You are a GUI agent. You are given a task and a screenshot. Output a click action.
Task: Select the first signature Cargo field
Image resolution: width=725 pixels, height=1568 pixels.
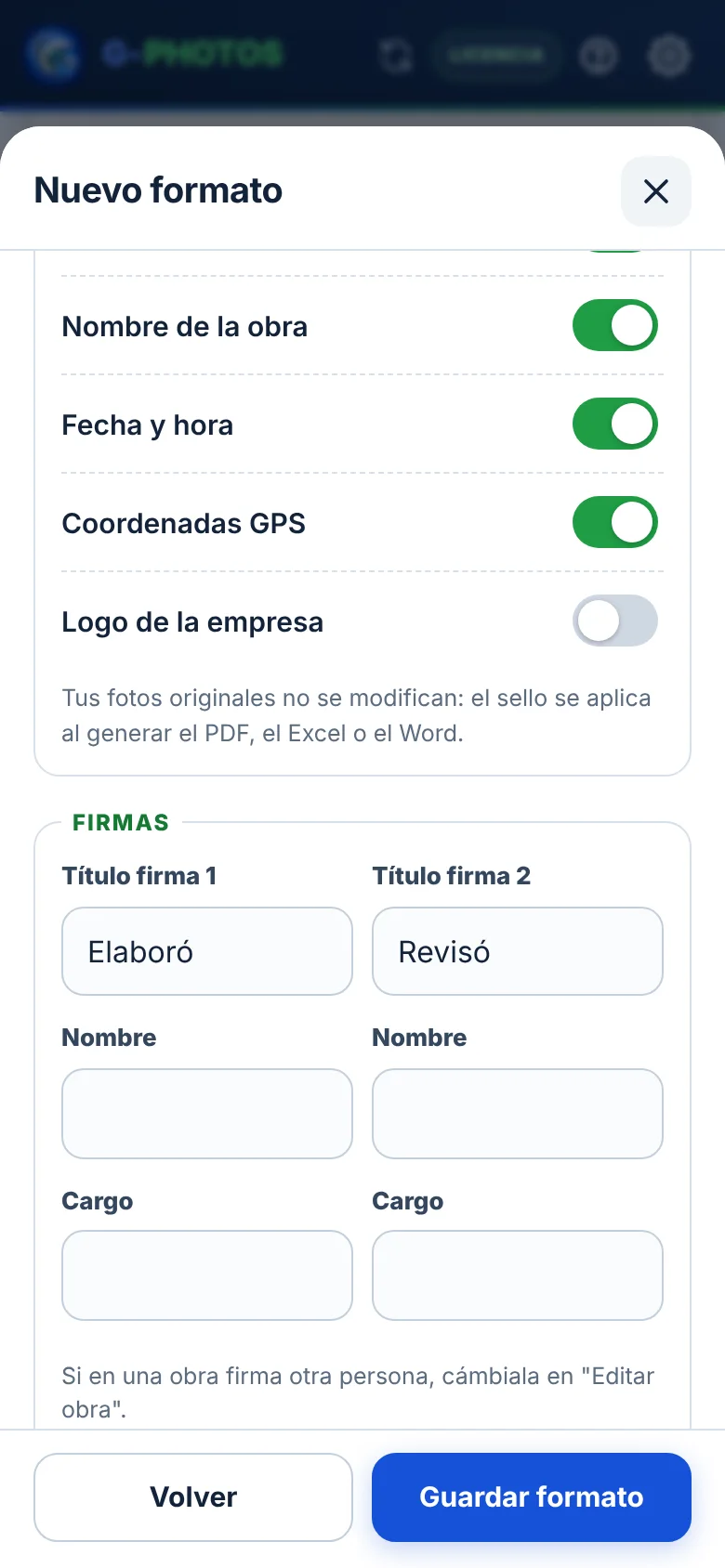[207, 1275]
